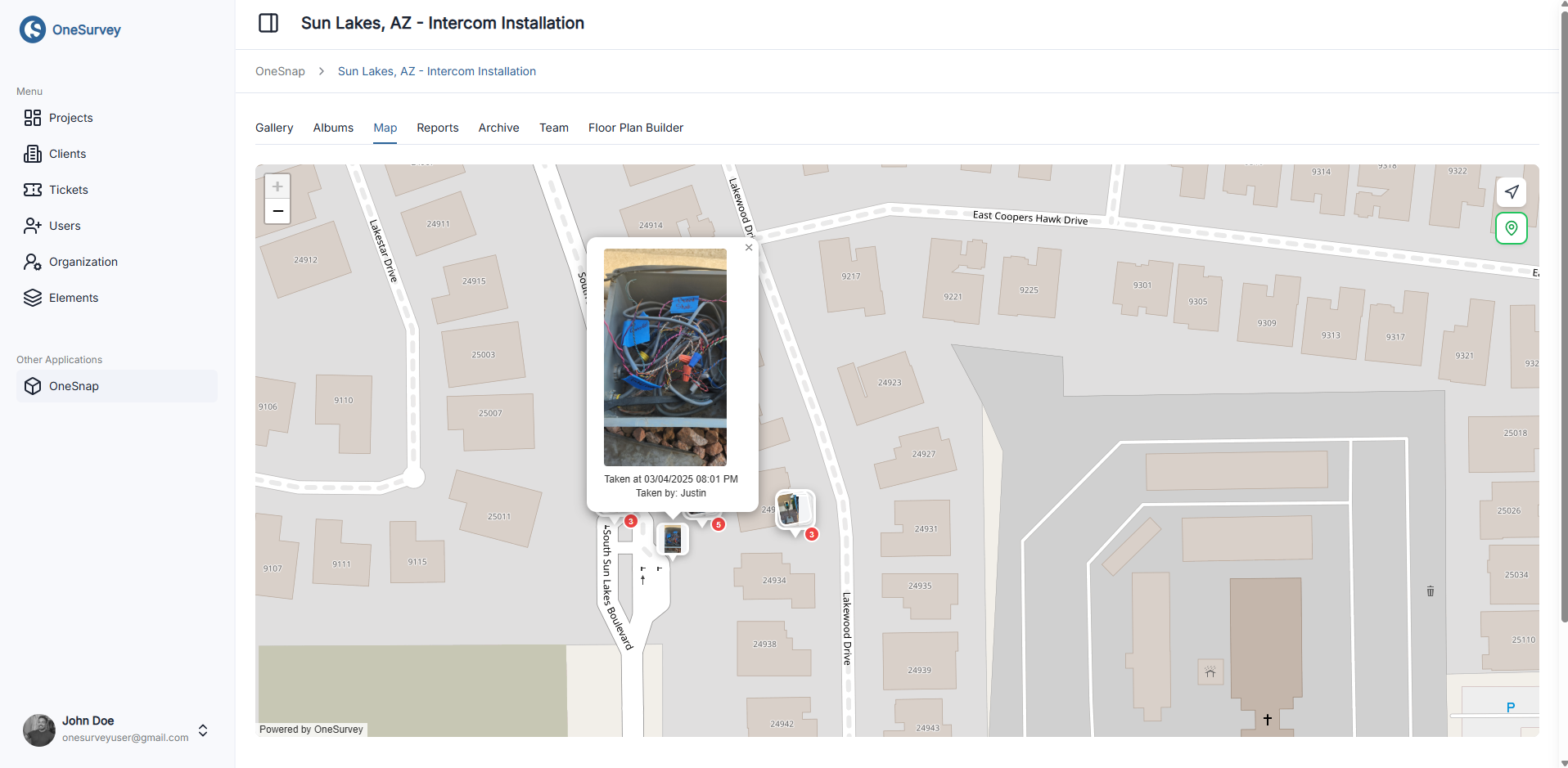Launch the OneSnap application from Other Applications

[74, 386]
